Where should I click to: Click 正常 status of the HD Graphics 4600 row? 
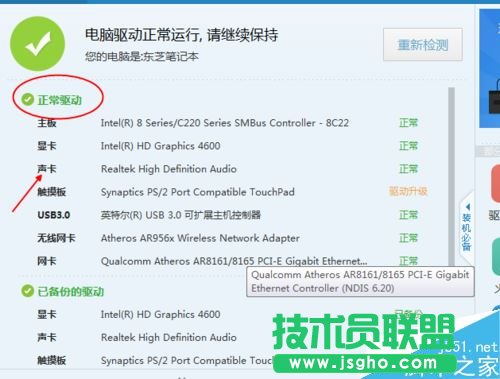pos(408,146)
